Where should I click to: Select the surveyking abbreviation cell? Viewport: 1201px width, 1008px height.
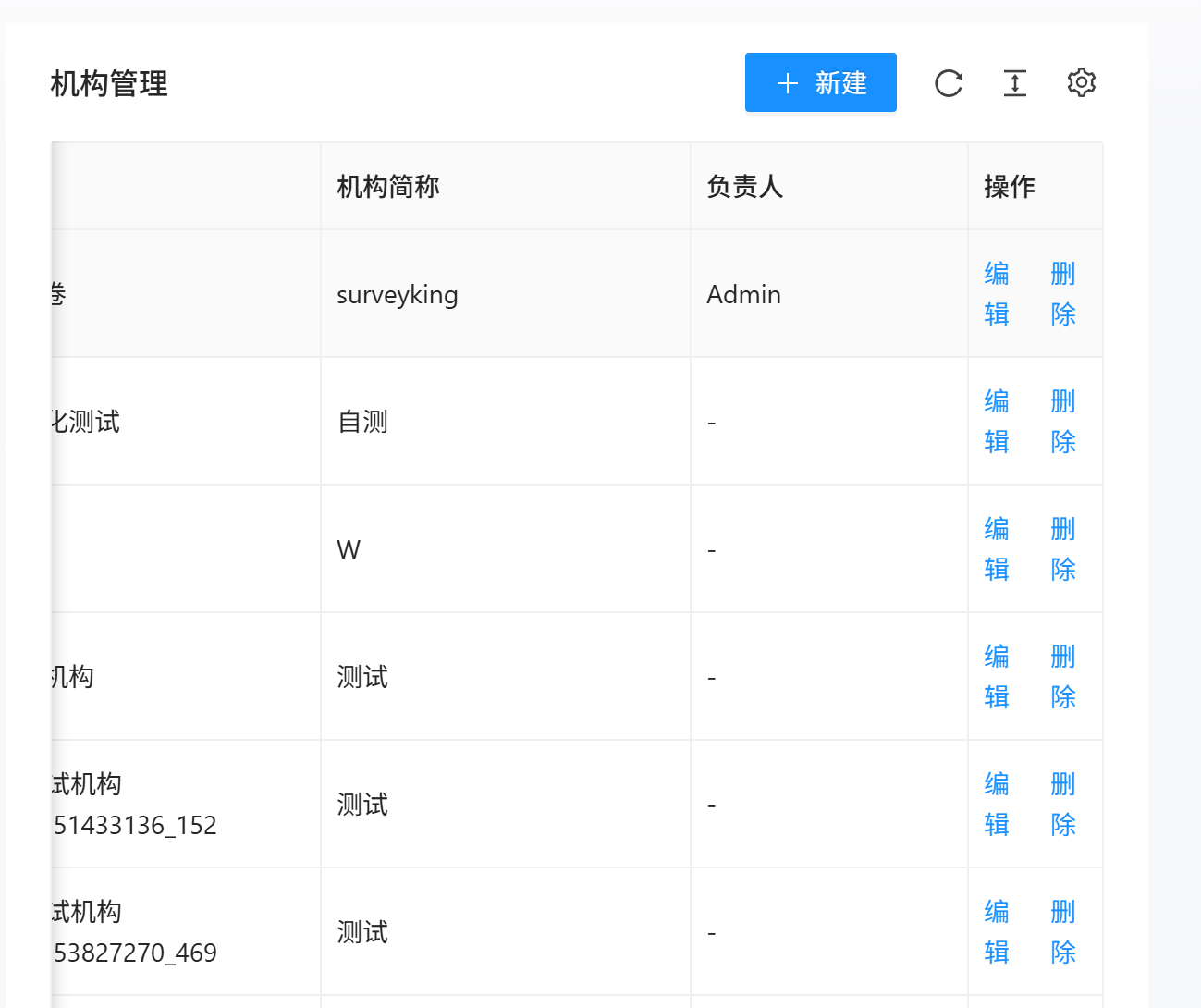(506, 293)
